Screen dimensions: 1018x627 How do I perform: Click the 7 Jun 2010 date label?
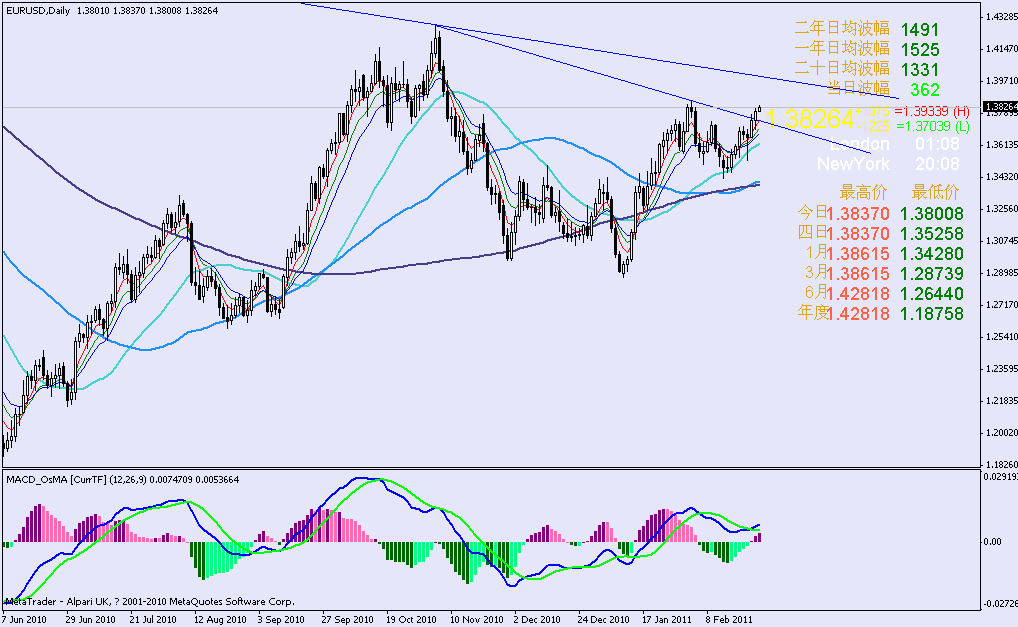coord(23,619)
